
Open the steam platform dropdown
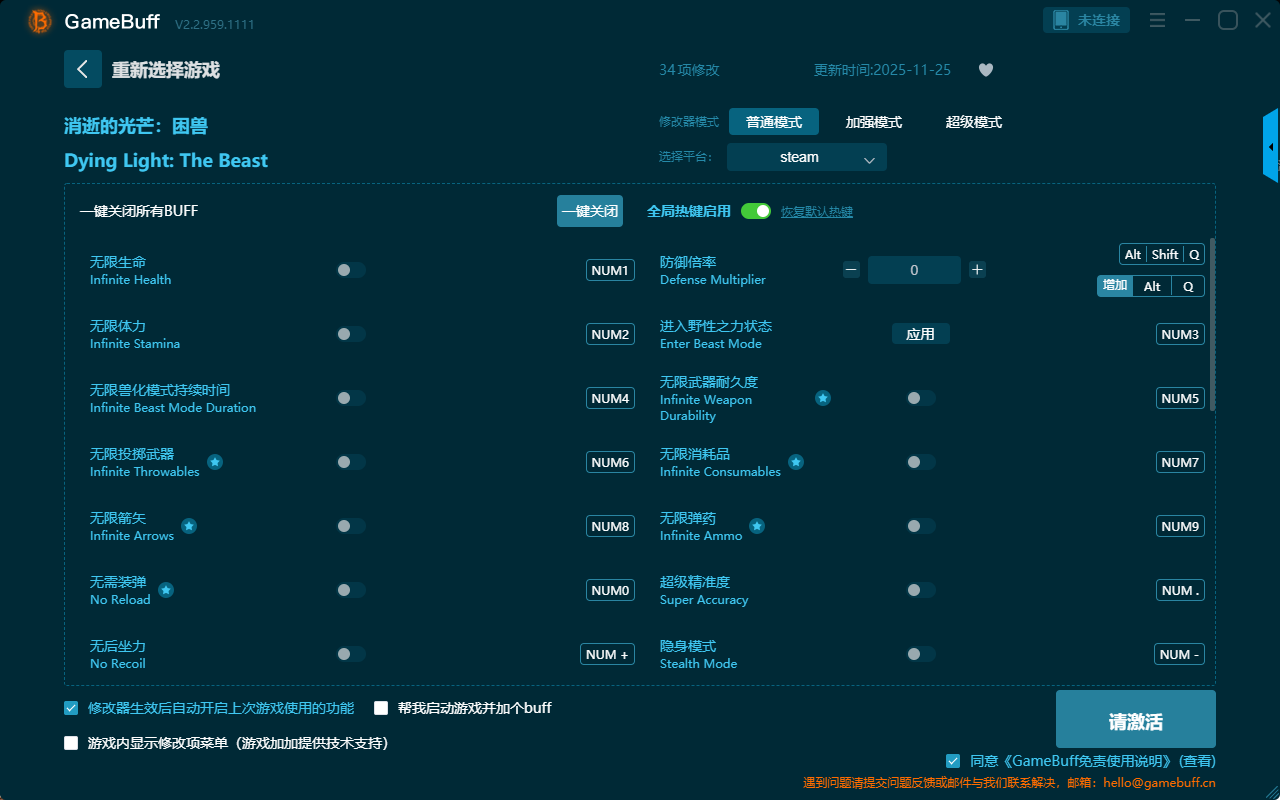click(806, 157)
